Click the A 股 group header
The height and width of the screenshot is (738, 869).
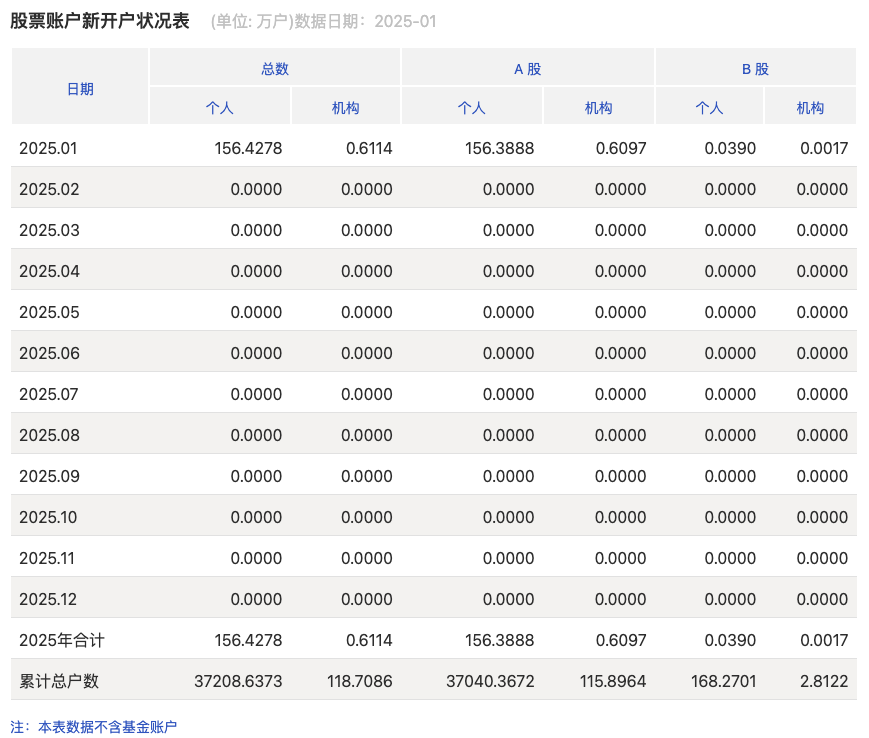coord(527,69)
